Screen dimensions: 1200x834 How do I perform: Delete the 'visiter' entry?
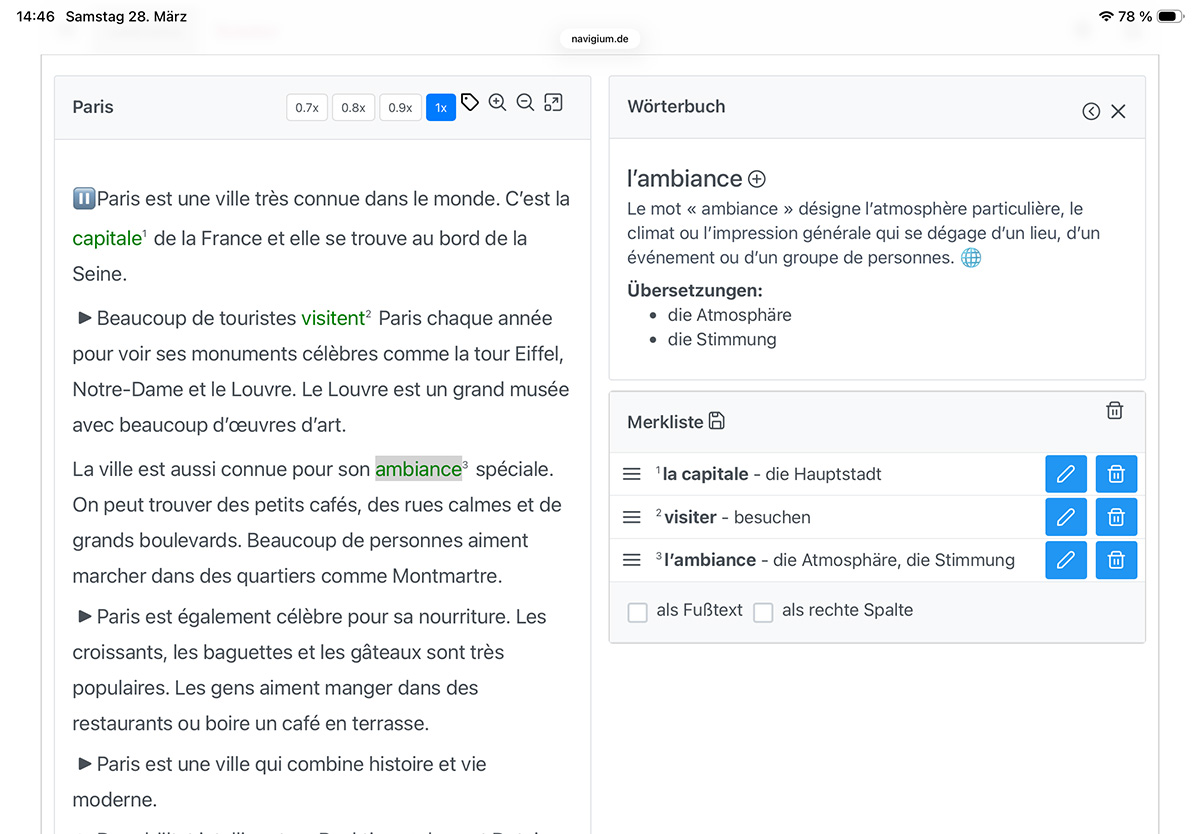pos(1116,517)
